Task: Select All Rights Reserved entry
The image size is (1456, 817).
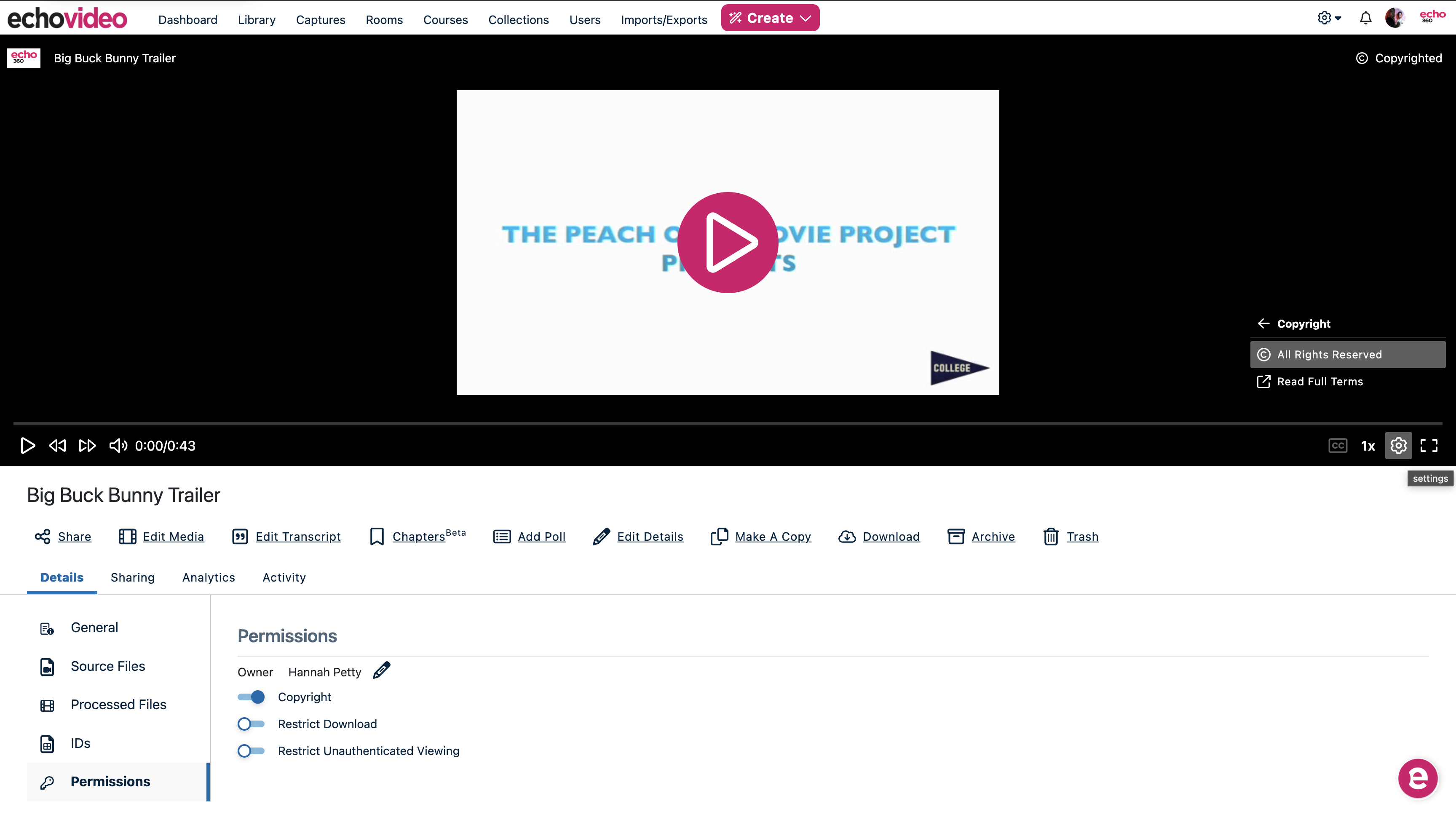Action: tap(1348, 354)
